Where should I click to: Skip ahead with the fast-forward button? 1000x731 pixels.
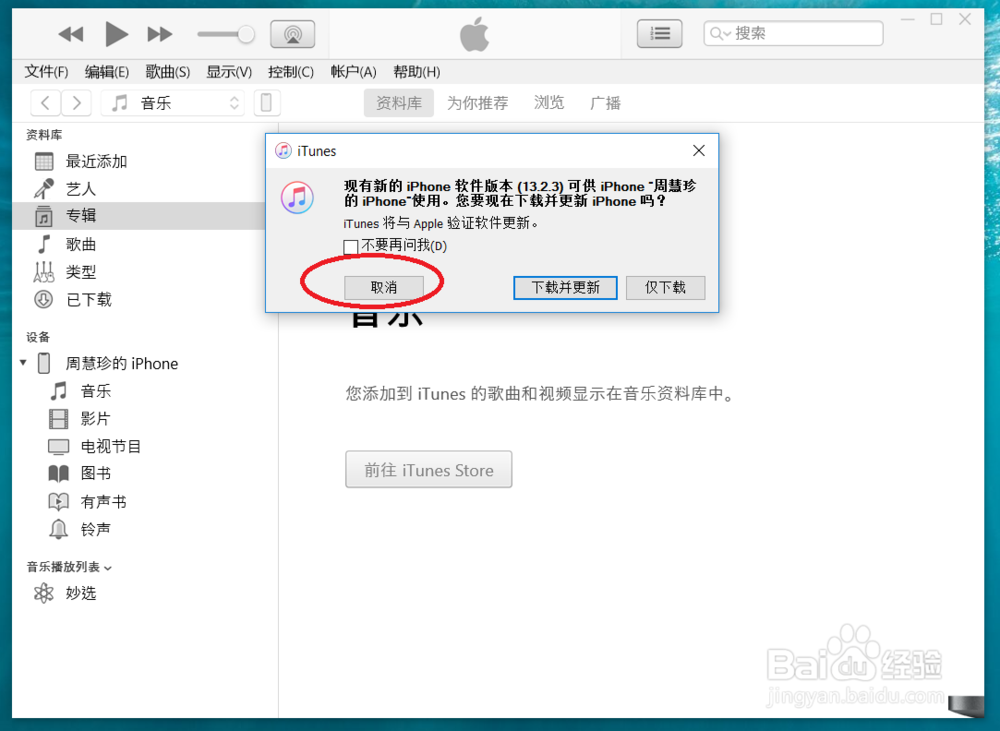(x=159, y=34)
